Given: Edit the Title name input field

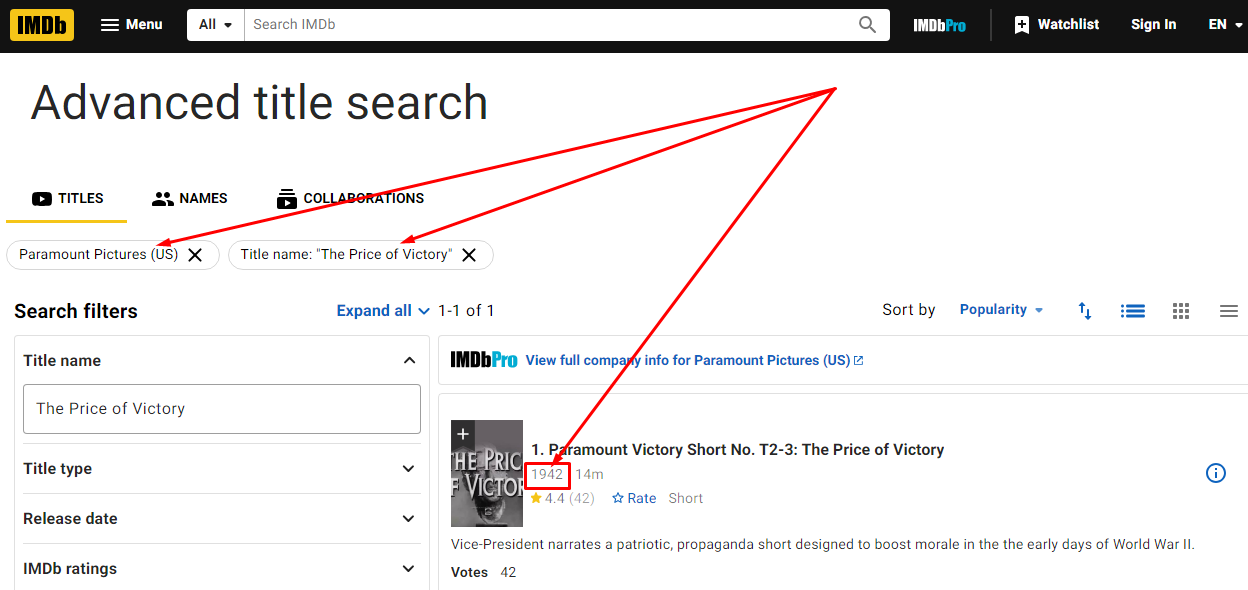Looking at the screenshot, I should (x=222, y=409).
